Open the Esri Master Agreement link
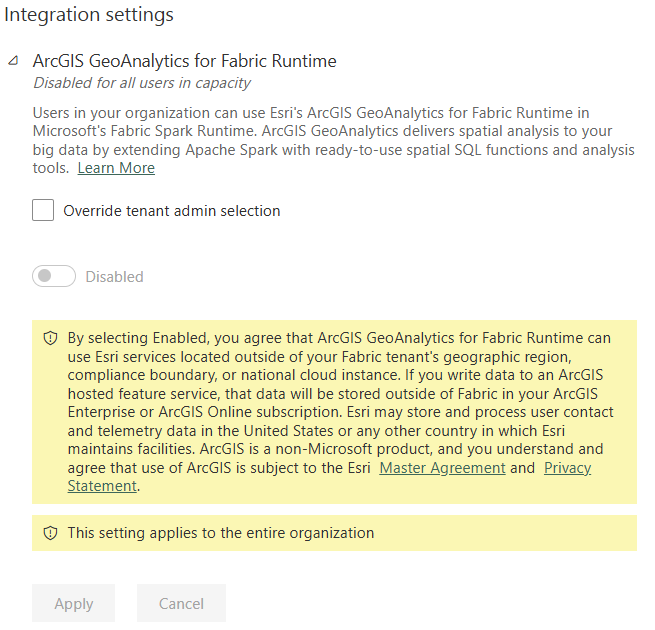 click(x=442, y=467)
